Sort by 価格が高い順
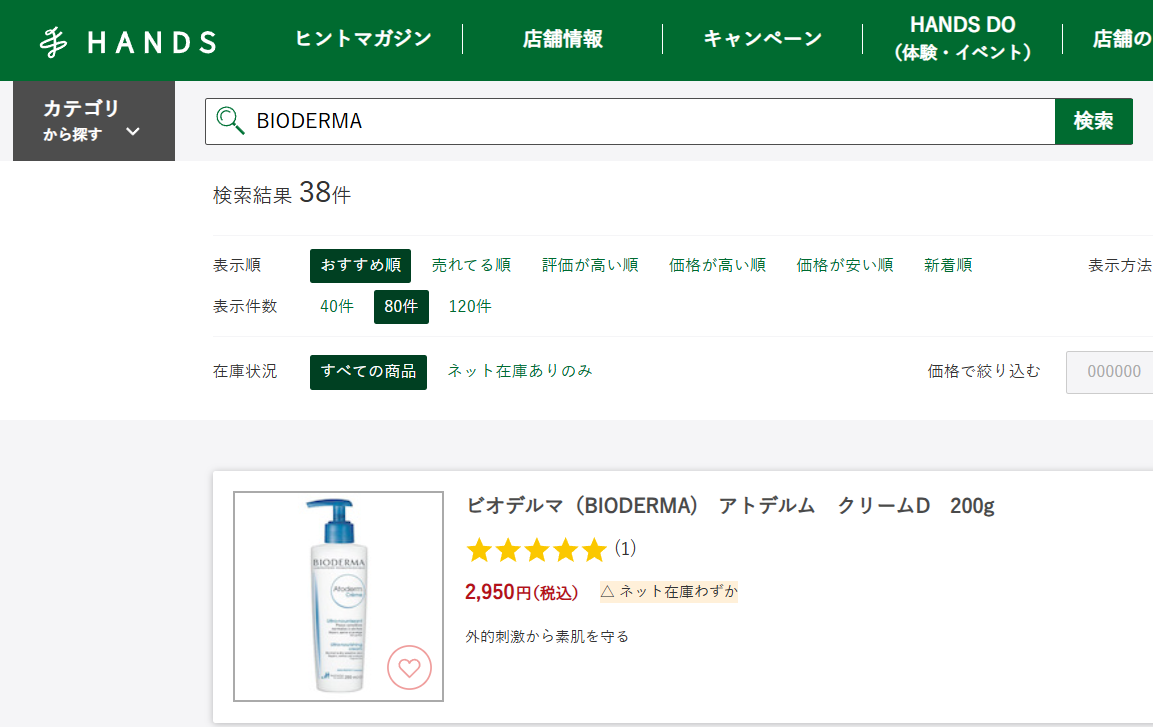 (718, 265)
